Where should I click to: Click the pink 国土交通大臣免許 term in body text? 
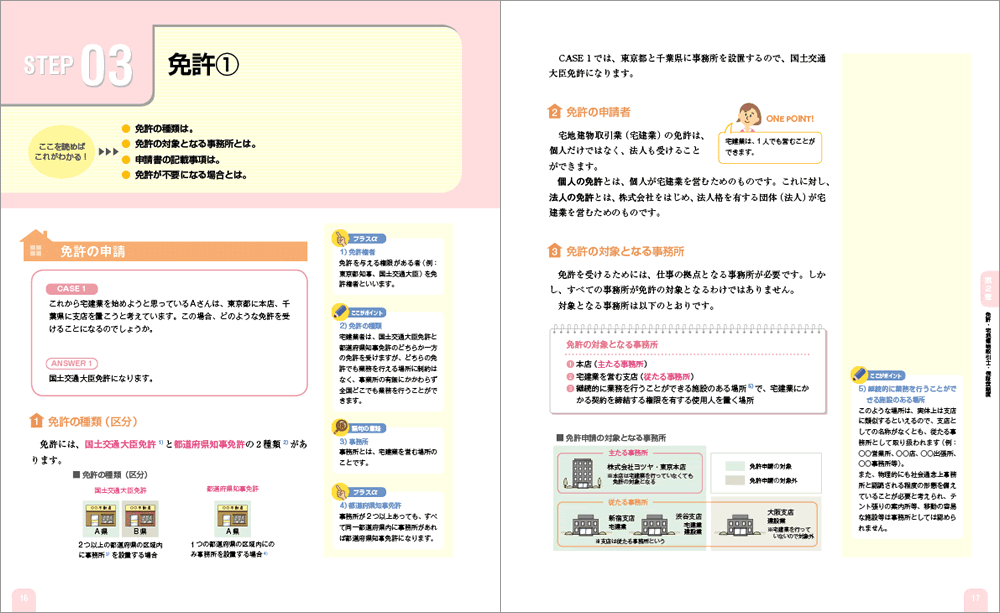point(120,444)
